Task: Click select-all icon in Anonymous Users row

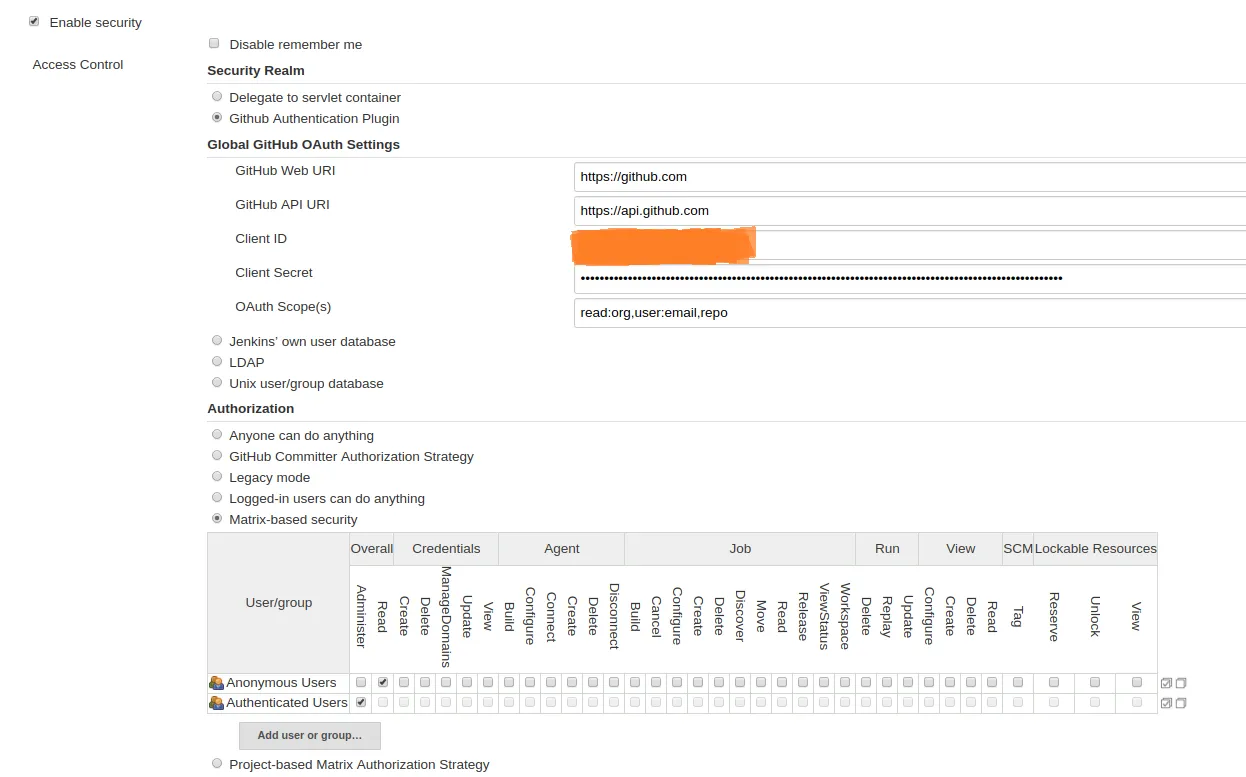Action: point(1166,683)
